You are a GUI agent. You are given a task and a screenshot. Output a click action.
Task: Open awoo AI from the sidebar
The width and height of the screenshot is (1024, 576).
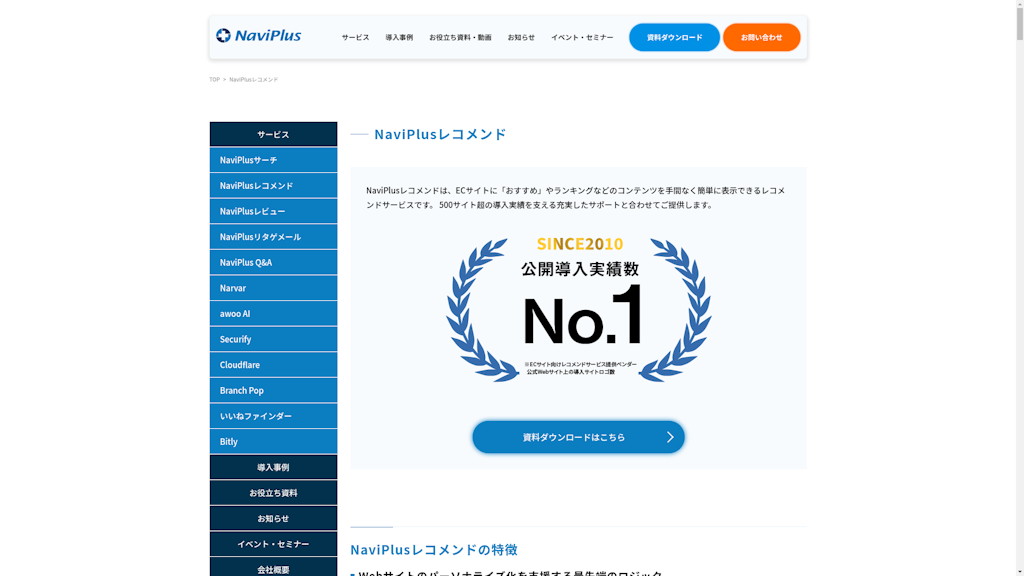click(x=273, y=313)
